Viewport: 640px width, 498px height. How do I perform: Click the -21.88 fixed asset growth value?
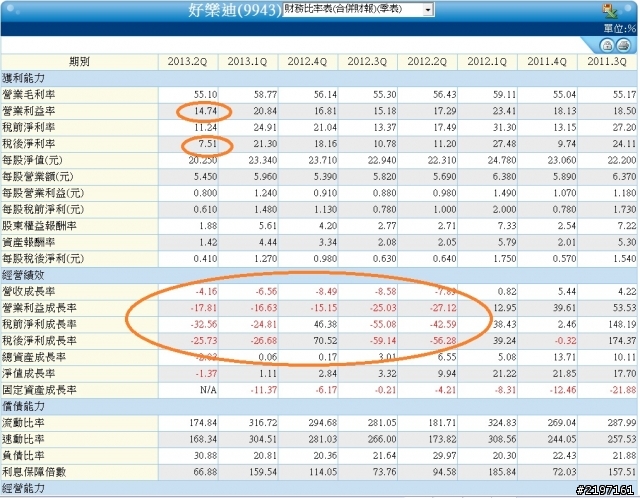coord(623,390)
